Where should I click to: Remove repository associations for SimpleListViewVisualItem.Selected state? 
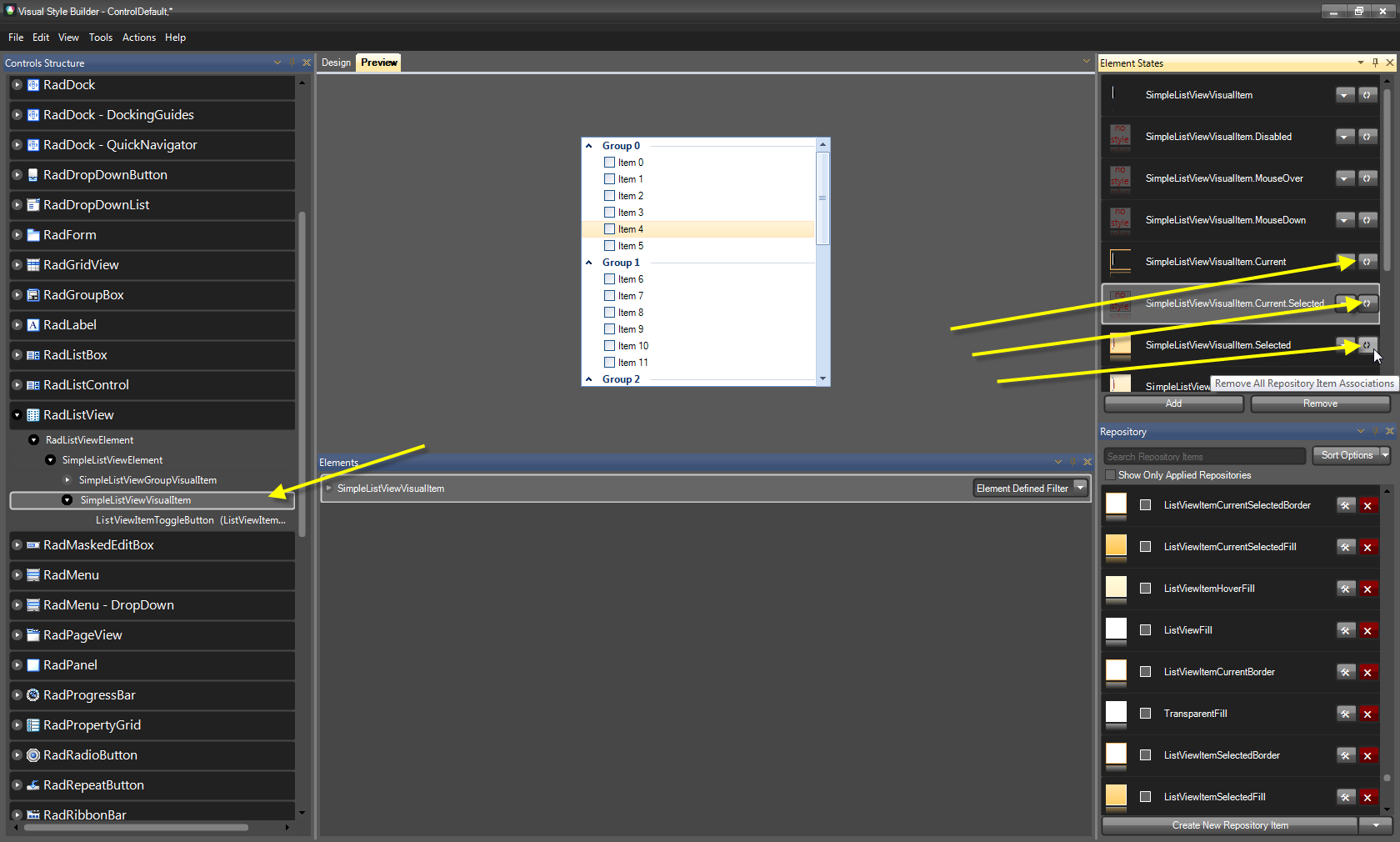pyautogui.click(x=1367, y=345)
